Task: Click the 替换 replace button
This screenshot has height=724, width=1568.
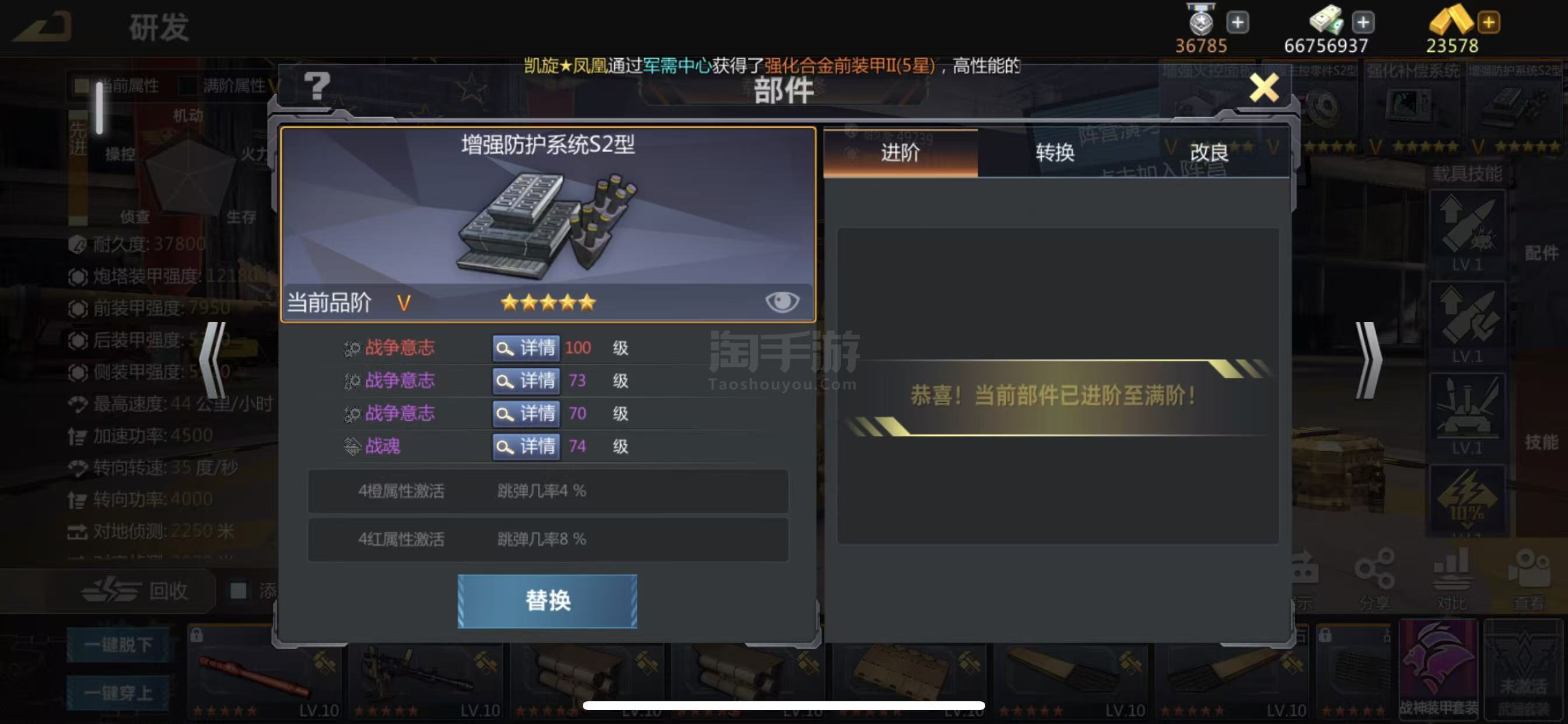Action: click(547, 600)
